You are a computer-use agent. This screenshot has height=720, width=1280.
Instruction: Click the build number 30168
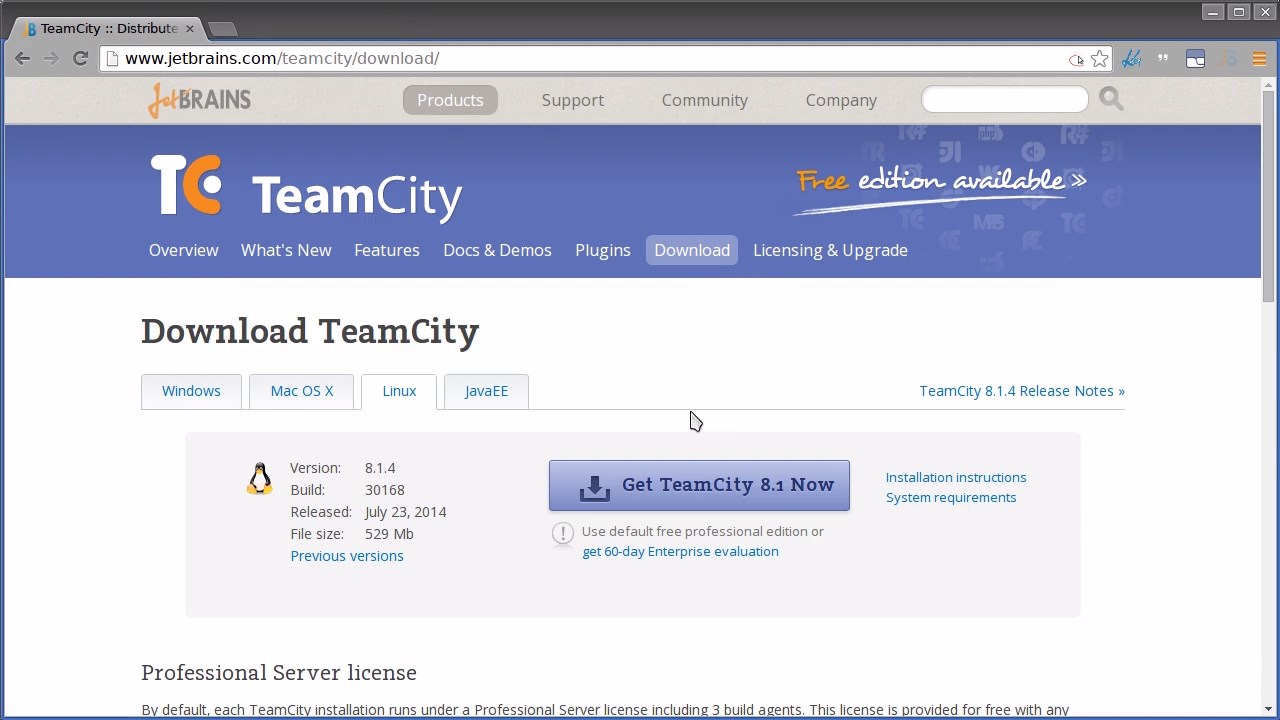[385, 490]
